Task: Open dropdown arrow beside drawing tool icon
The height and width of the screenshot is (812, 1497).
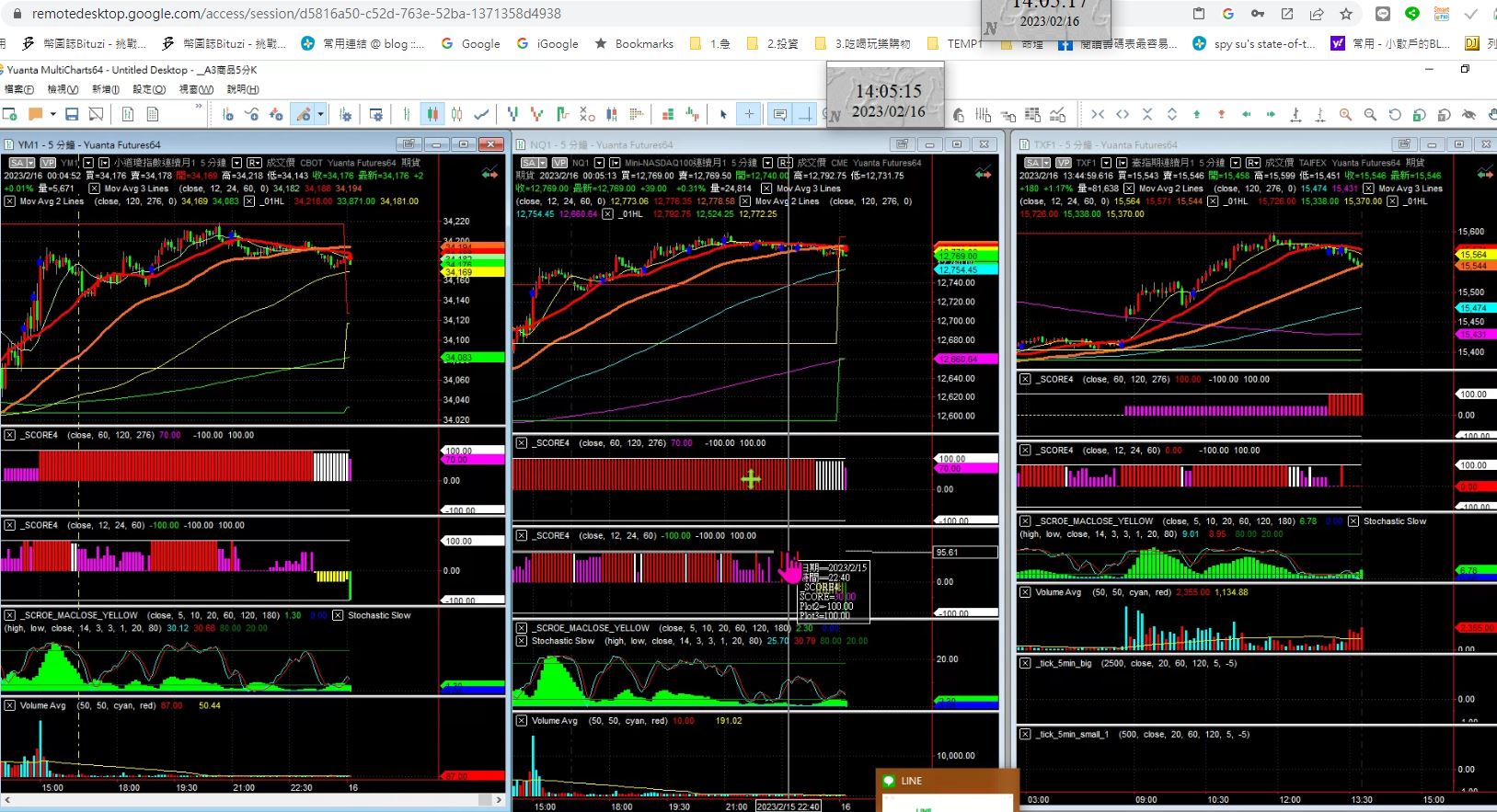Action: point(320,114)
